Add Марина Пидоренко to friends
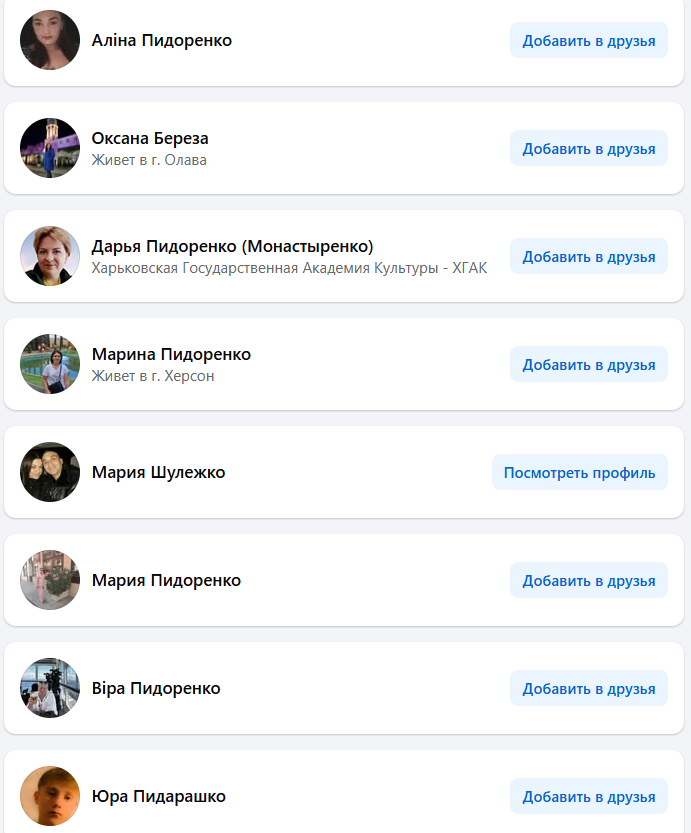691x833 pixels. coord(588,364)
